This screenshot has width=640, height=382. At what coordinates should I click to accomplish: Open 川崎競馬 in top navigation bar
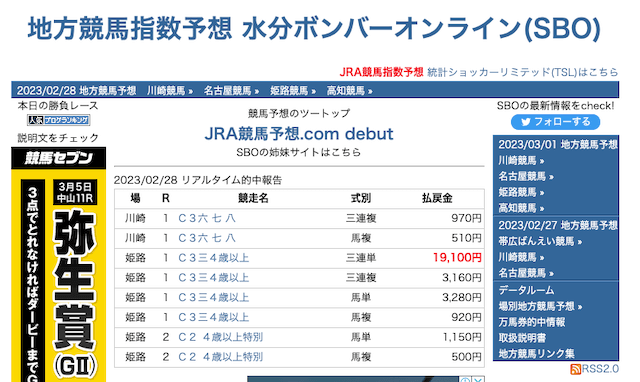click(x=170, y=91)
